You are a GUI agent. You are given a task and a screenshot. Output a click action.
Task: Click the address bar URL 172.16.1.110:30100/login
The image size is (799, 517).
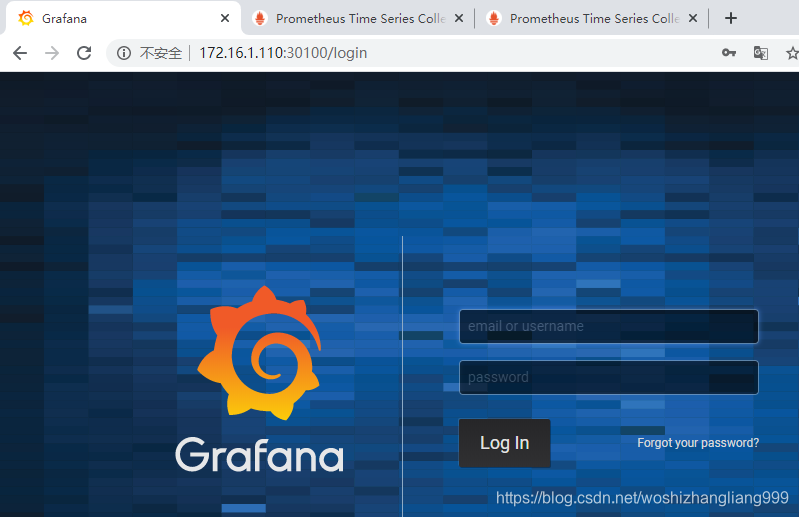coord(283,53)
